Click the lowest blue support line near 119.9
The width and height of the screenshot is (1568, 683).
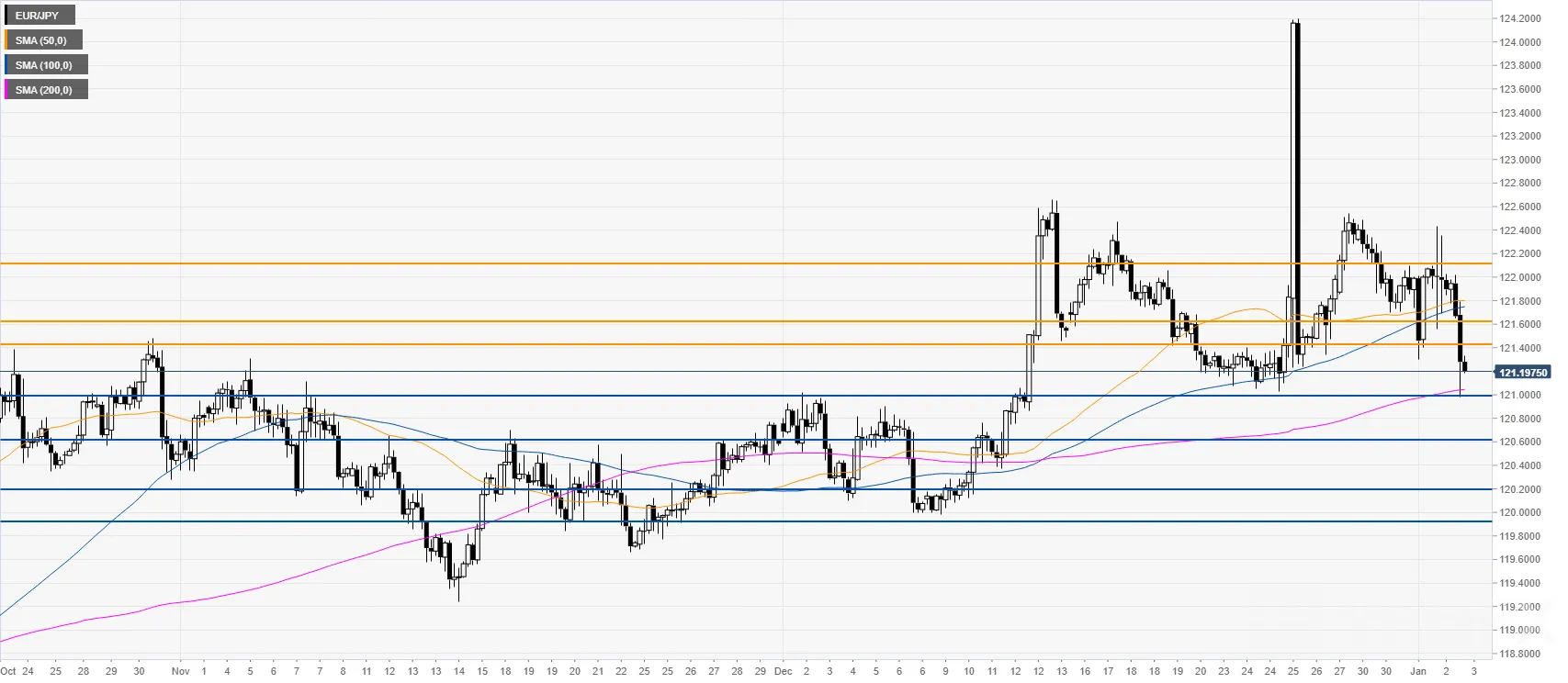[746, 521]
